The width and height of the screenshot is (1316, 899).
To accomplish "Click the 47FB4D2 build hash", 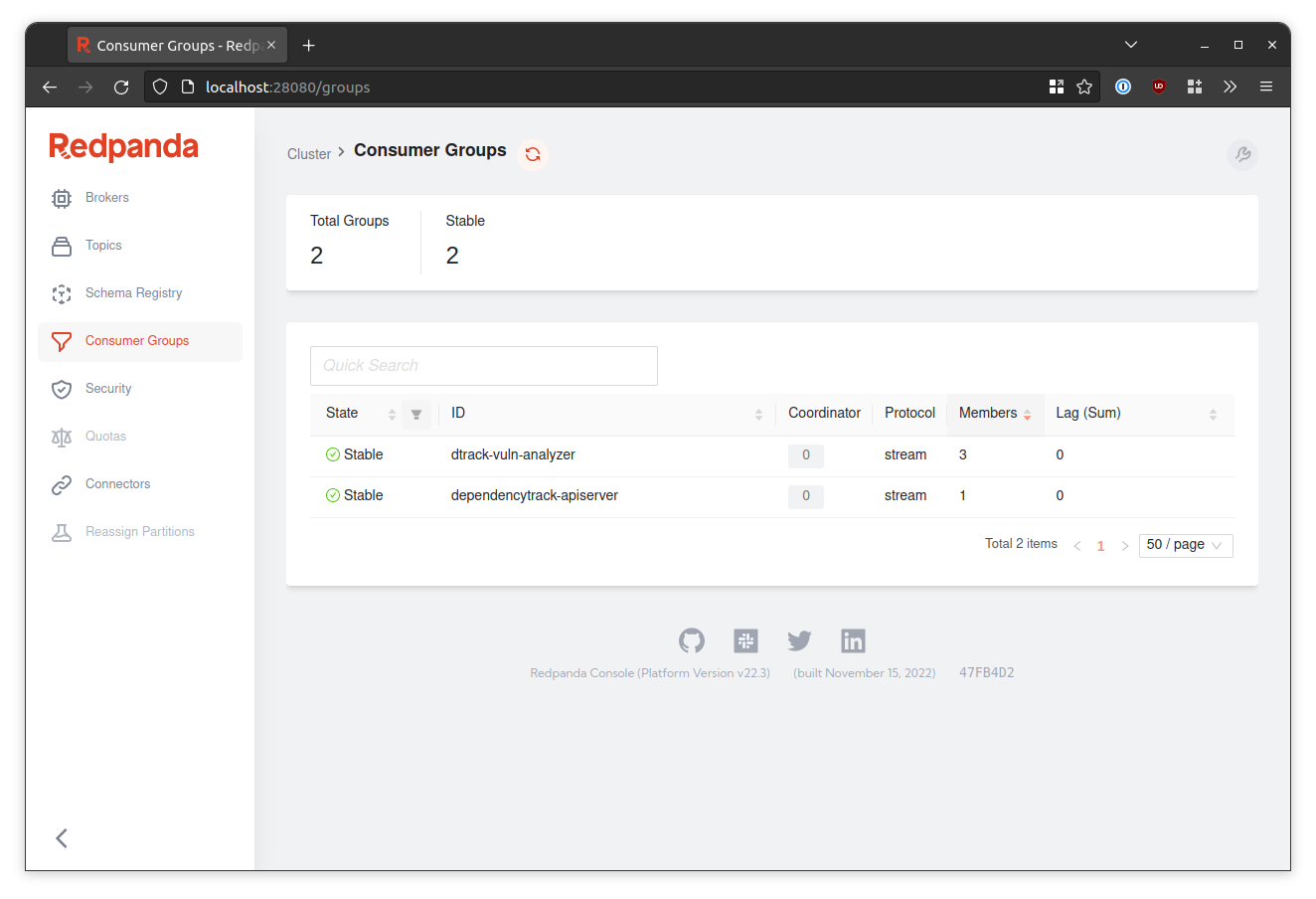I will pyautogui.click(x=987, y=673).
